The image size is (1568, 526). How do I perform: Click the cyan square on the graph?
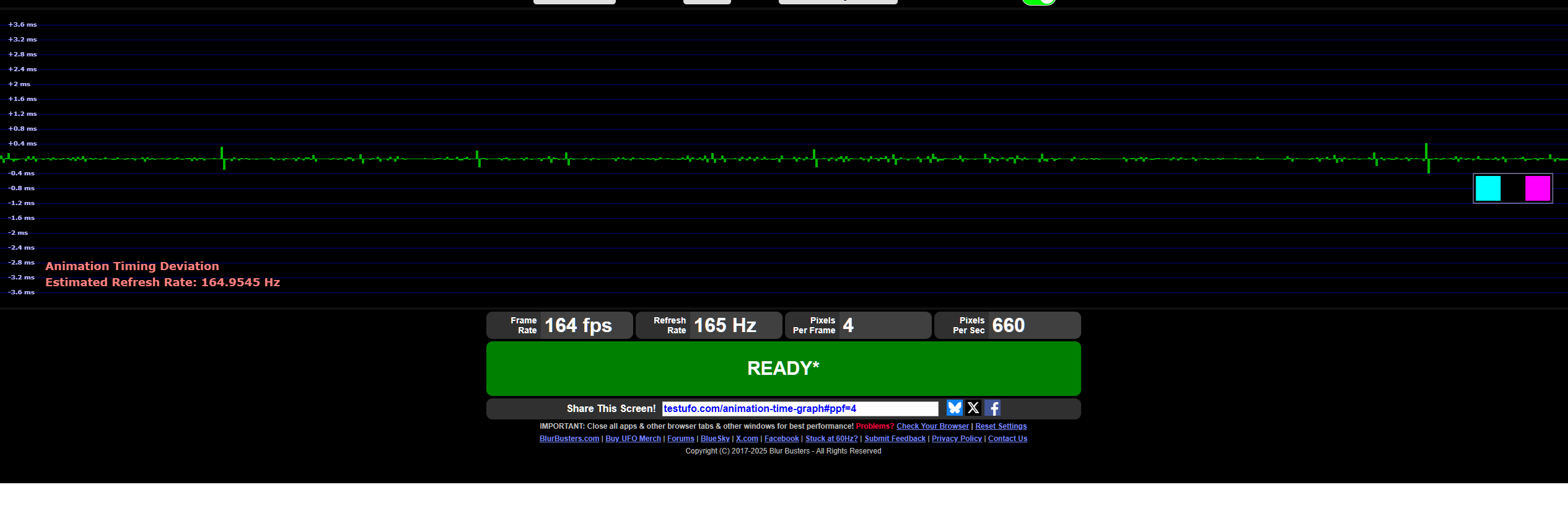(1488, 188)
